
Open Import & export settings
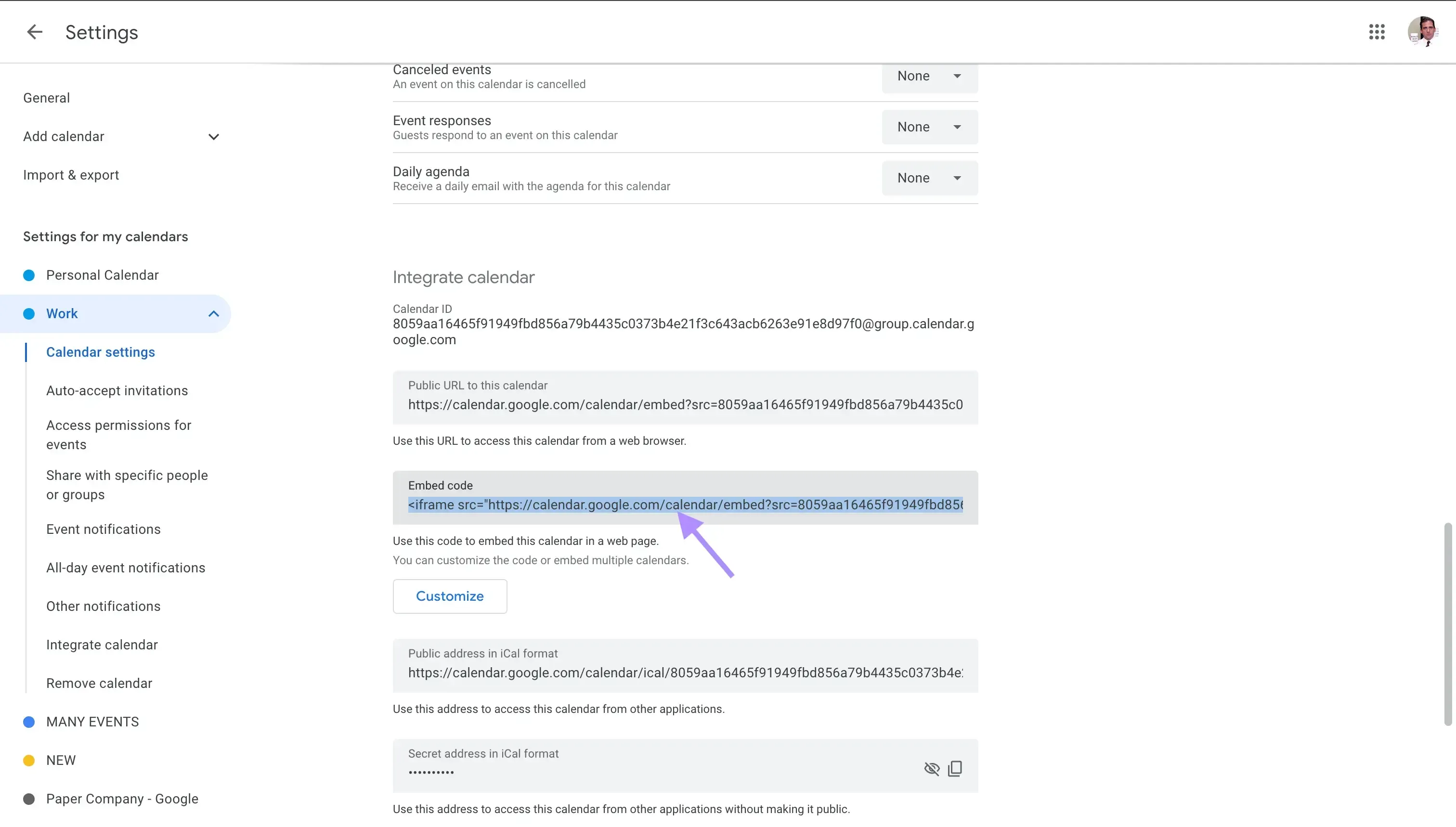pyautogui.click(x=70, y=174)
